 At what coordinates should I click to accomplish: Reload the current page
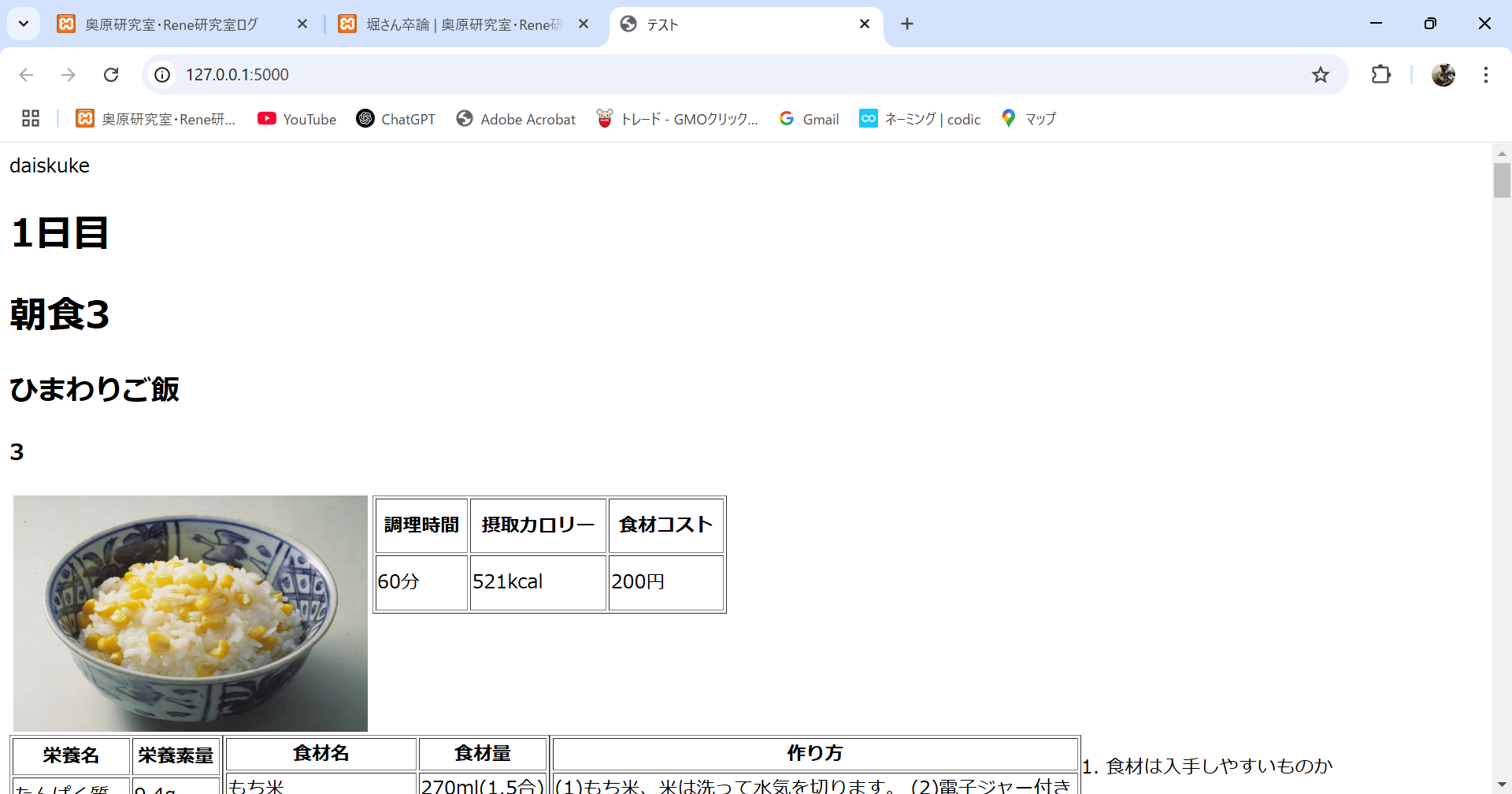tap(111, 74)
